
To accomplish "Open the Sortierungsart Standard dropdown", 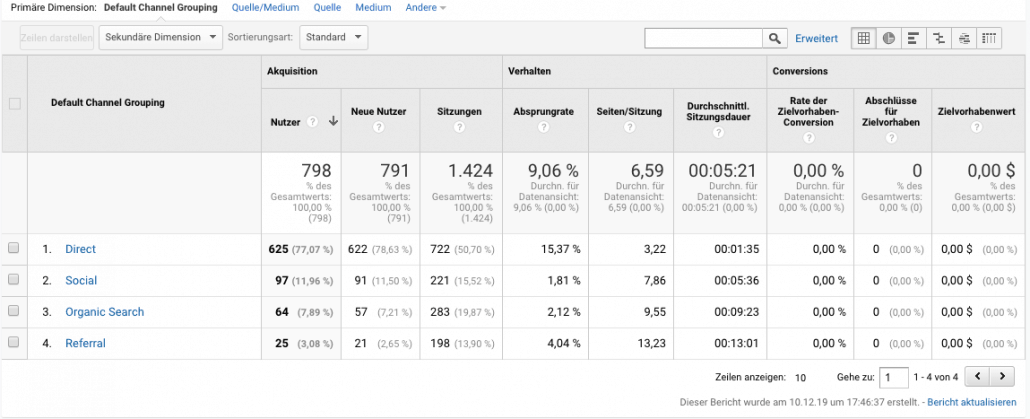I will 333,38.
